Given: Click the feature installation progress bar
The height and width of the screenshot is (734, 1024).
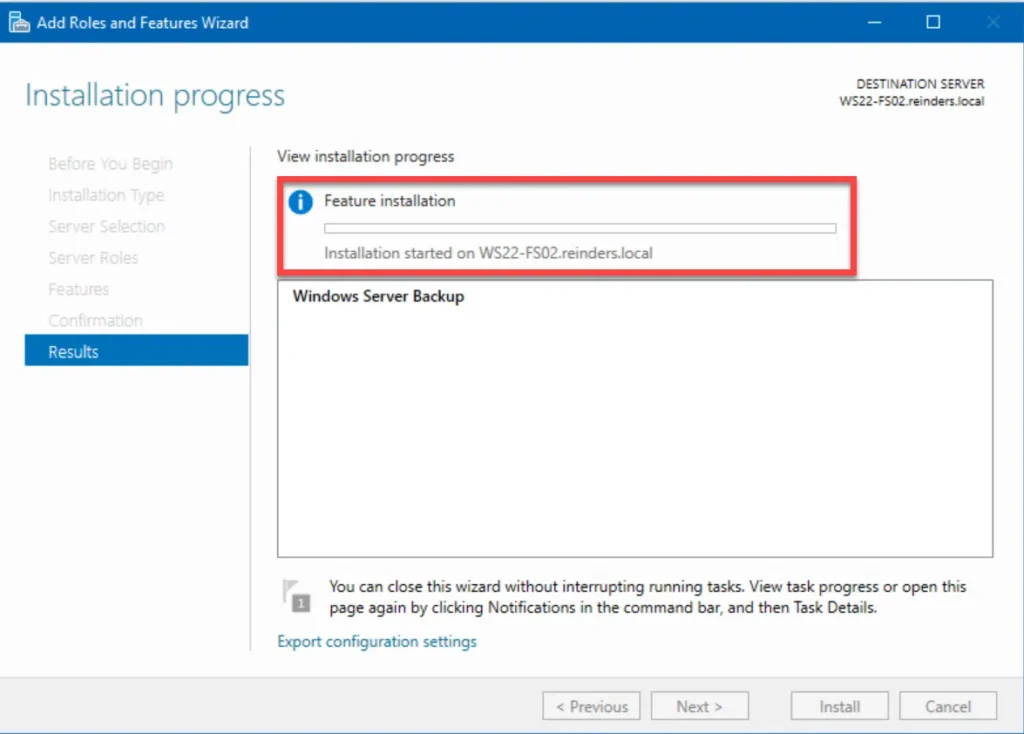Looking at the screenshot, I should click(580, 228).
